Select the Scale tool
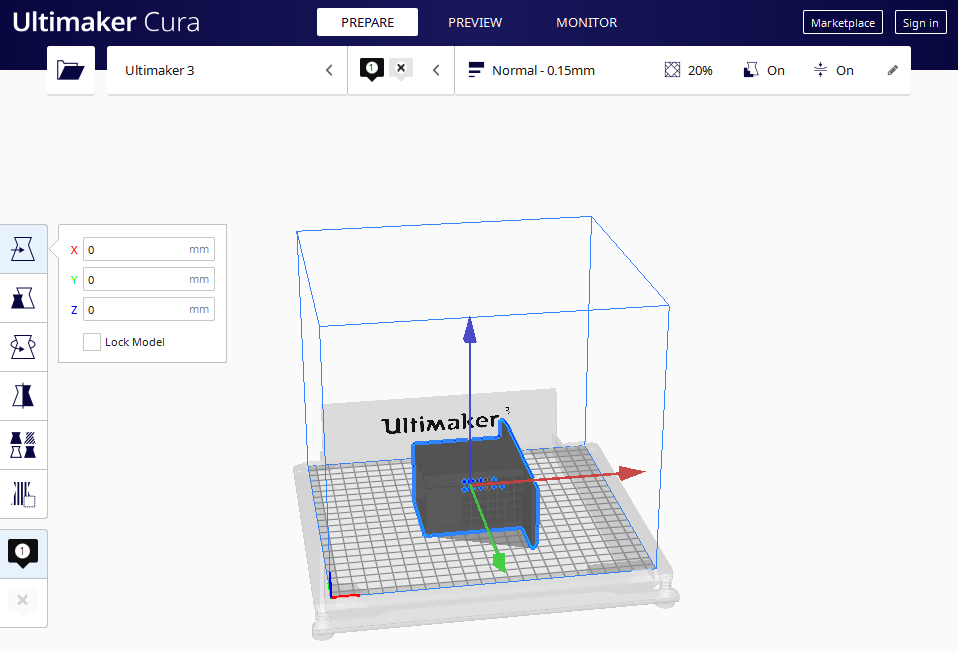The image size is (958, 652). tap(23, 298)
